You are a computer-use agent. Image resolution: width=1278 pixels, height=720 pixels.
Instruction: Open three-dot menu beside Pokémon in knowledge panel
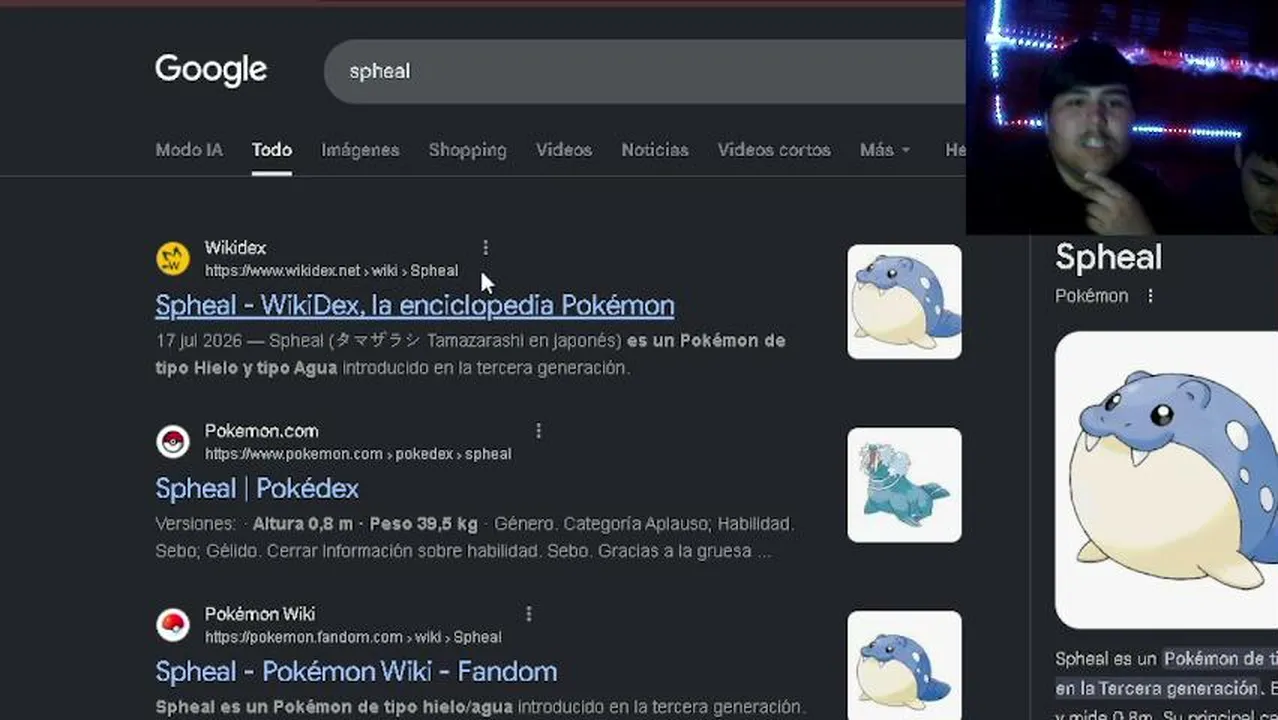(1150, 296)
